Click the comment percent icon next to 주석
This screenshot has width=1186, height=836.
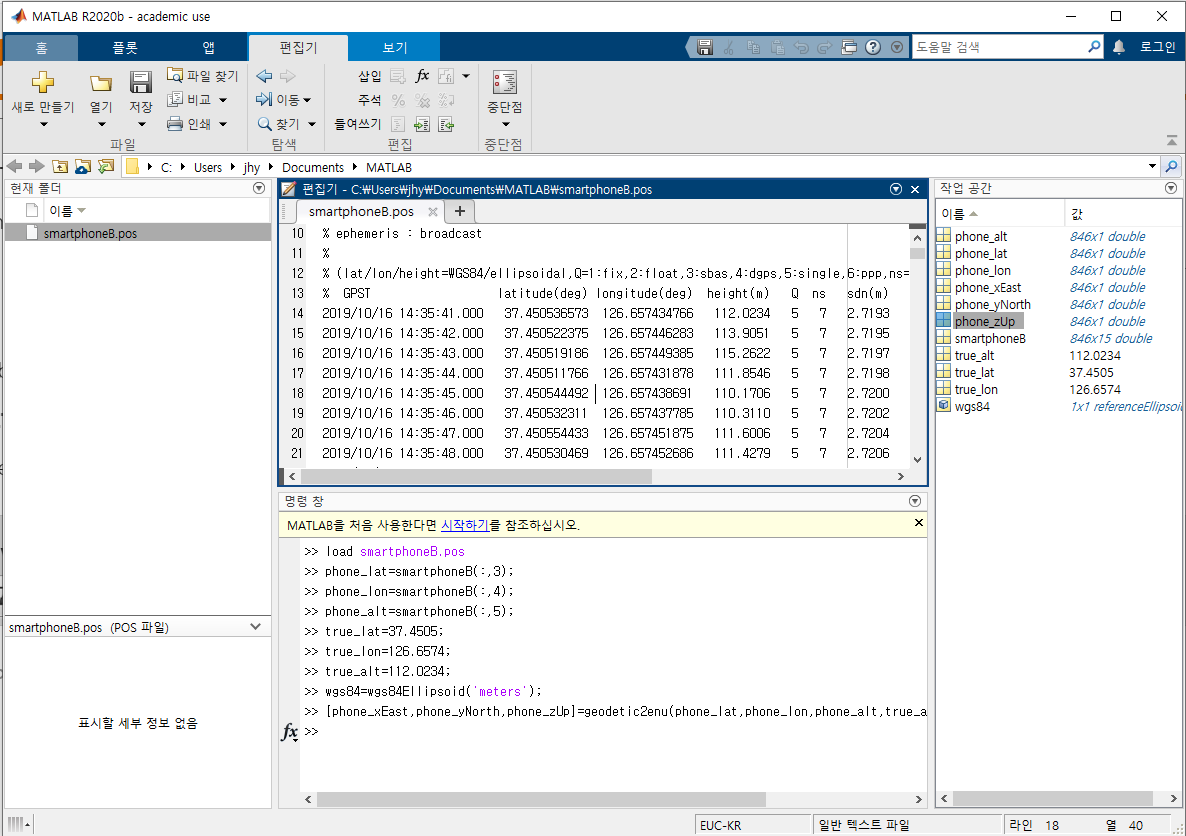coord(398,100)
